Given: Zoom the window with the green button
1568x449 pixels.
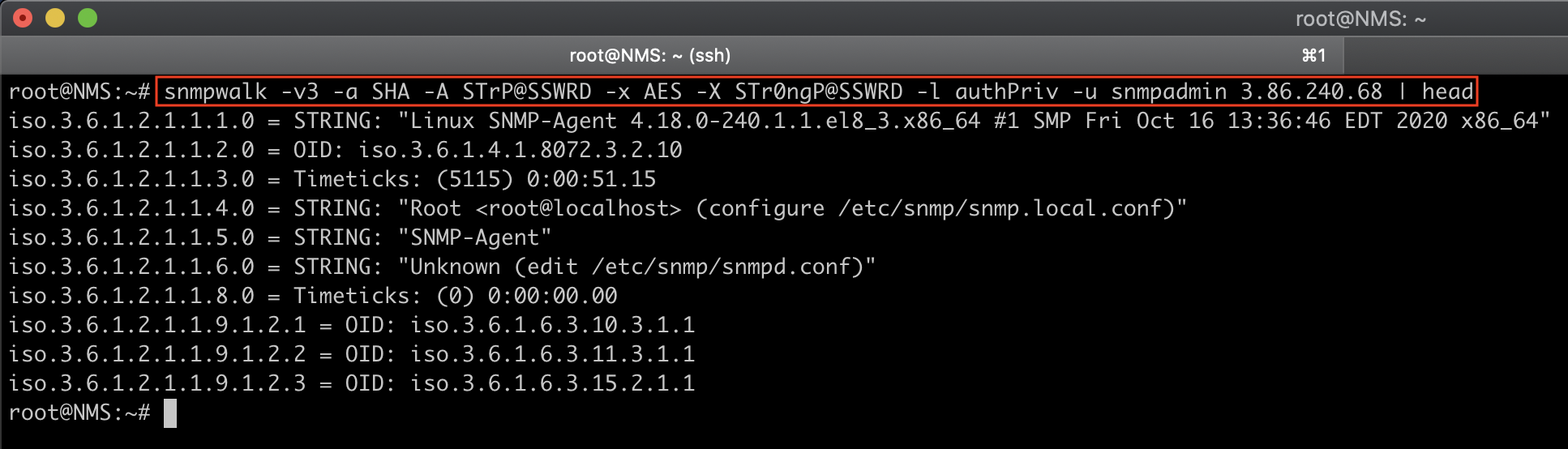Looking at the screenshot, I should [88, 18].
